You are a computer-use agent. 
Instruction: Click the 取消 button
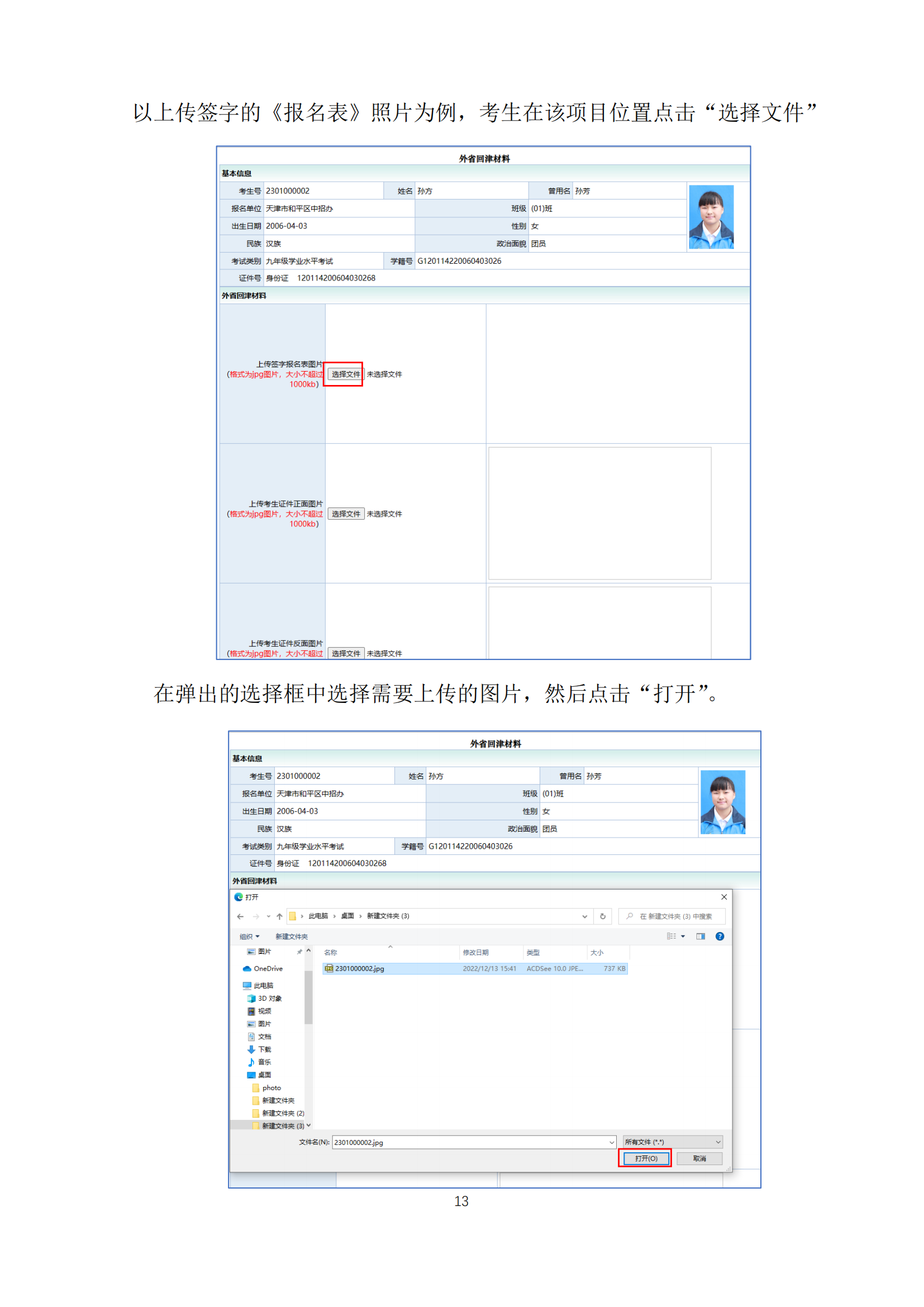[x=699, y=1158]
